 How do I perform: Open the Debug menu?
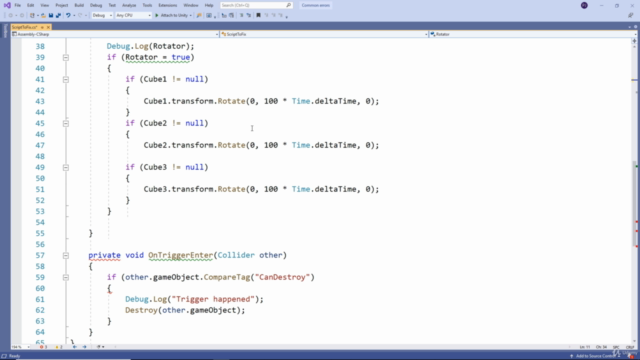click(x=96, y=5)
